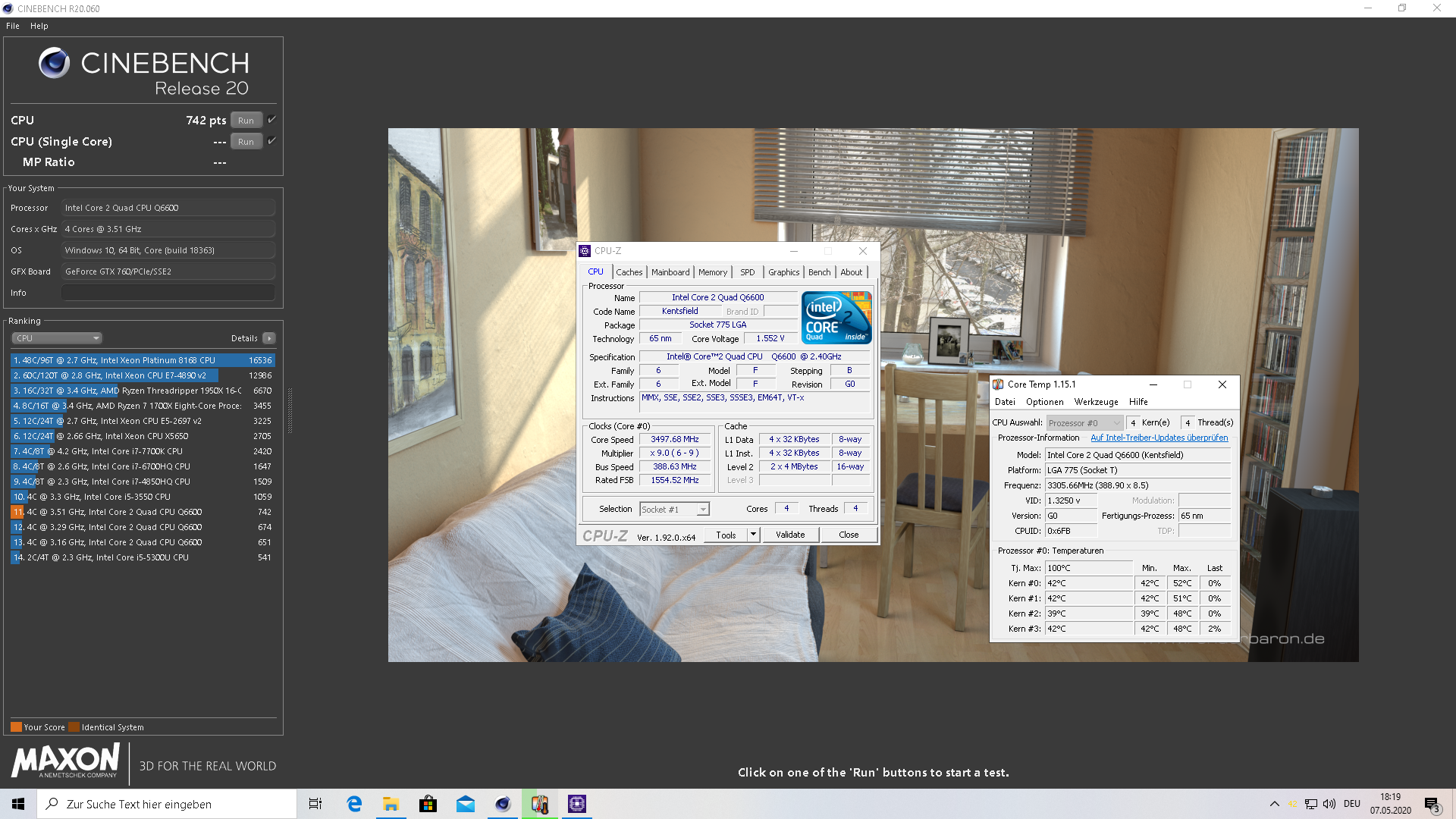
Task: Open the Prozessor #0 dropdown in Core Temp
Action: [x=1084, y=423]
